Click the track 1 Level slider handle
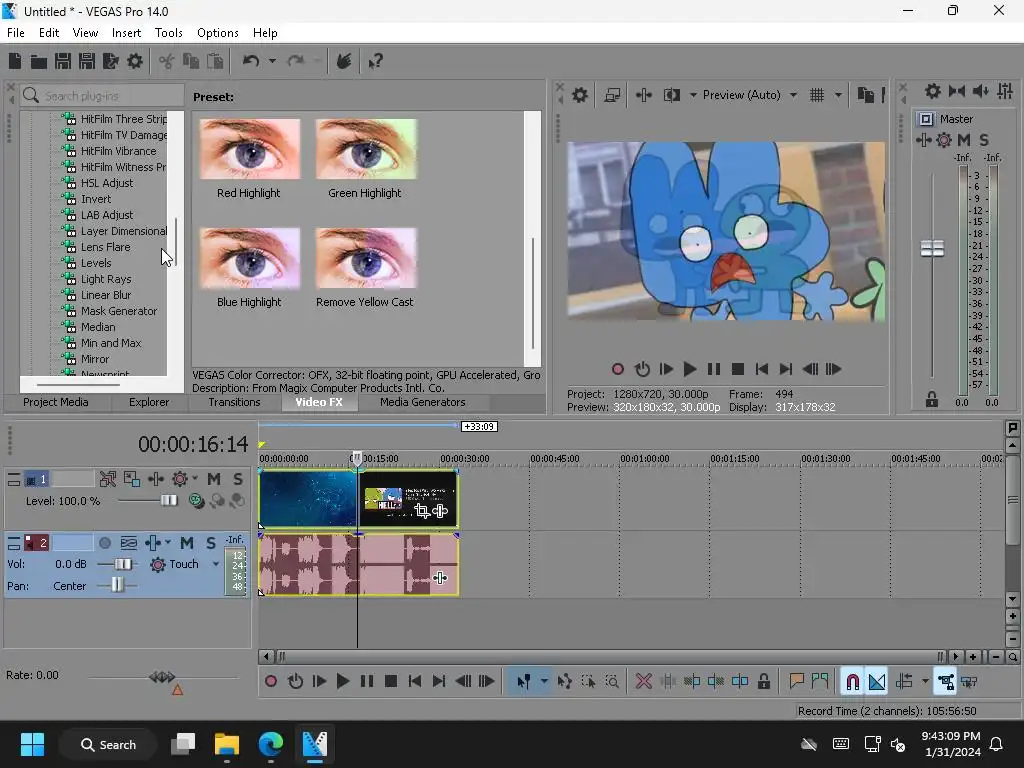Screen dimensions: 1024x768 click(x=168, y=500)
